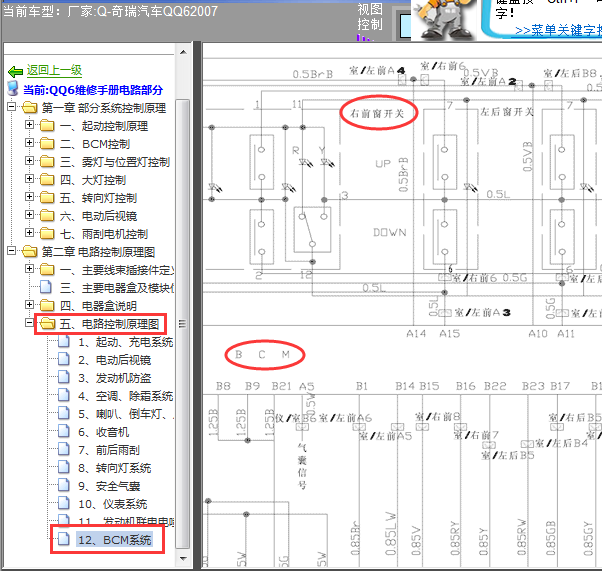Click the page icon of 2、电动后视镜

[x=64, y=359]
